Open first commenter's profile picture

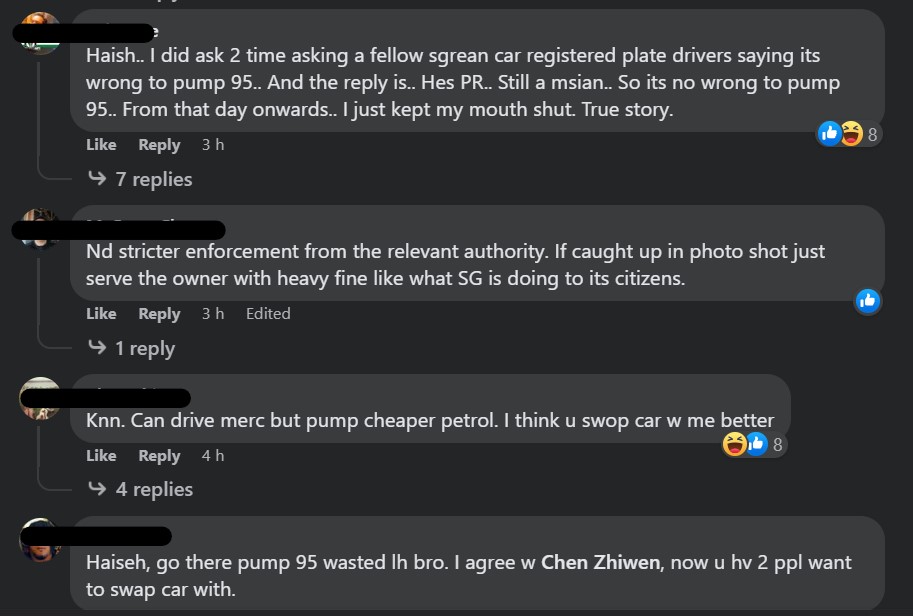(41, 33)
